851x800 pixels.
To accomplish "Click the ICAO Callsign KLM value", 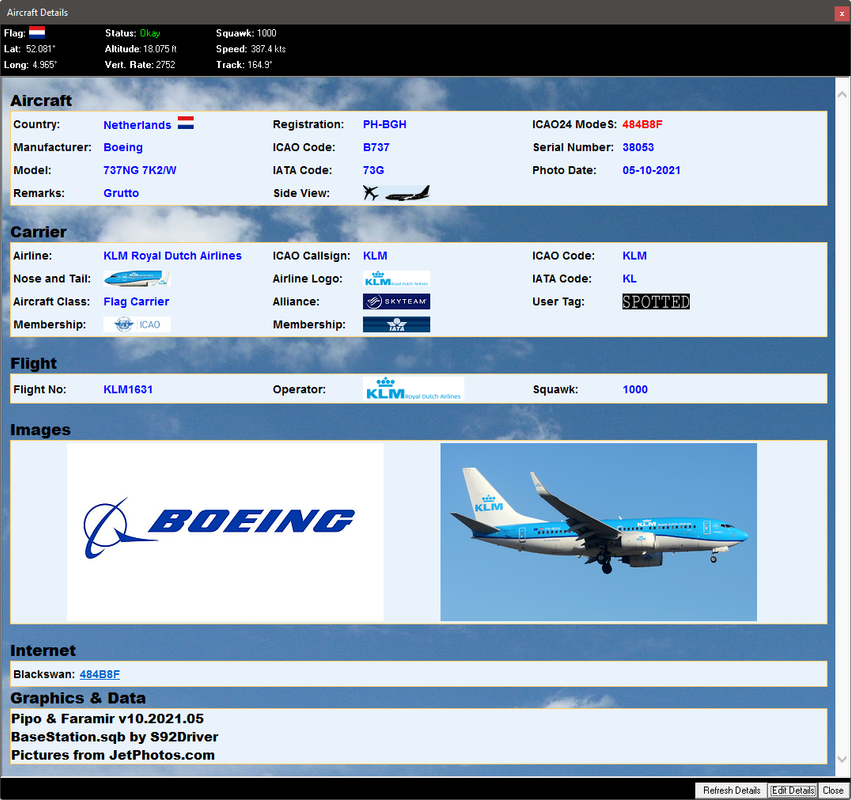I will coord(375,256).
